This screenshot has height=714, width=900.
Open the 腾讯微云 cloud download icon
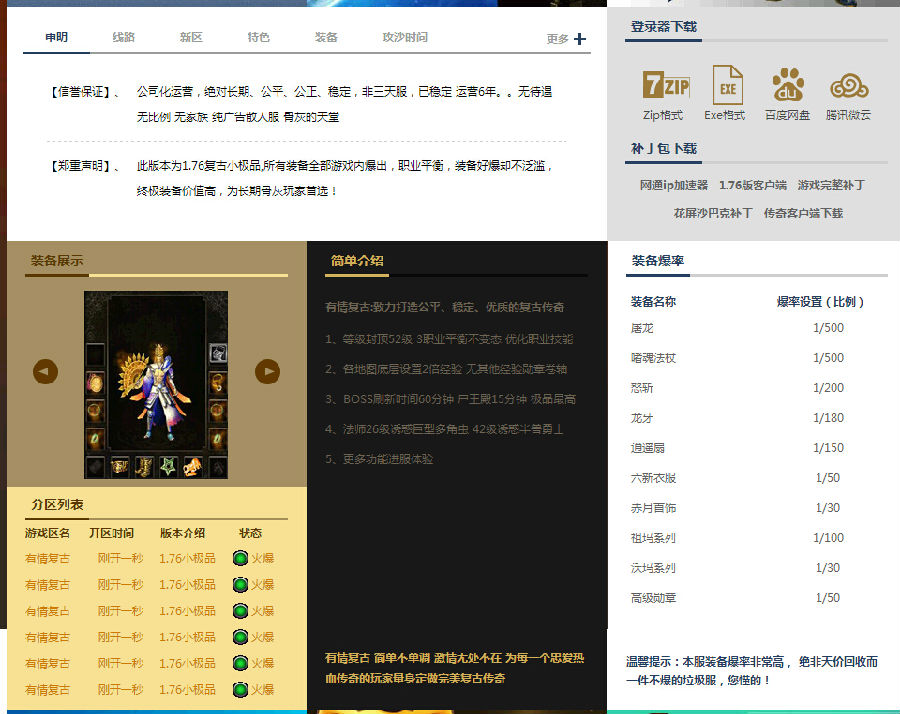[x=849, y=87]
